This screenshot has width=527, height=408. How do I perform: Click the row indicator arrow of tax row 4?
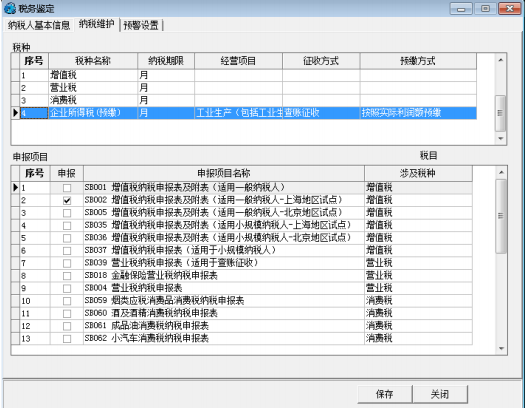coord(15,113)
